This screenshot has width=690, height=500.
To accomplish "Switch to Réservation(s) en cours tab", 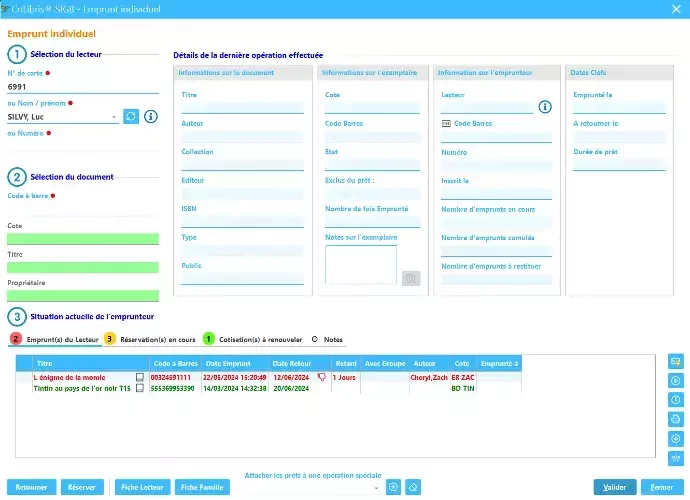I will point(149,340).
